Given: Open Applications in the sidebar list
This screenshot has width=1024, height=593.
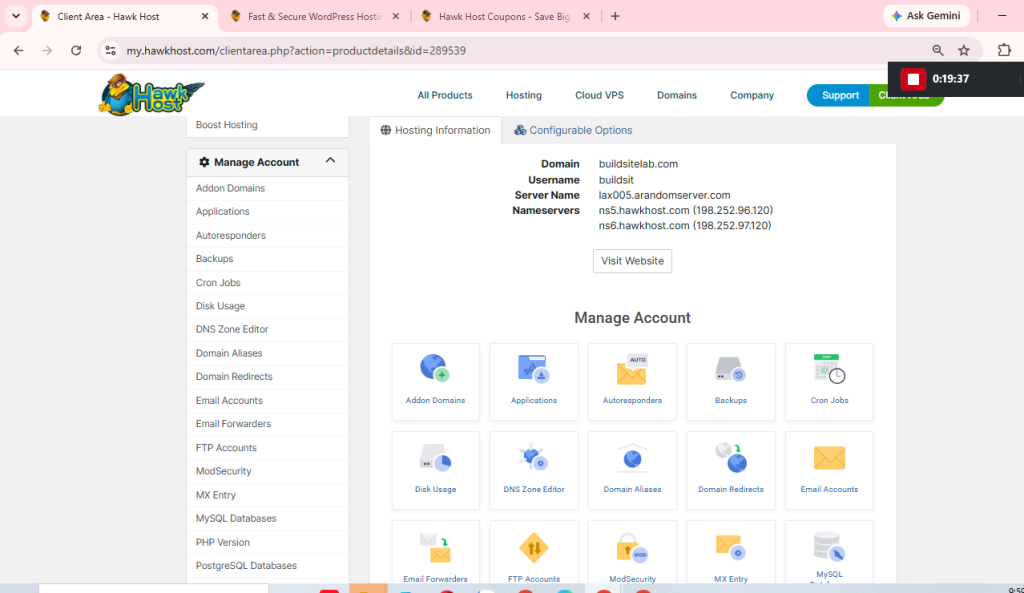Looking at the screenshot, I should click(267, 212).
